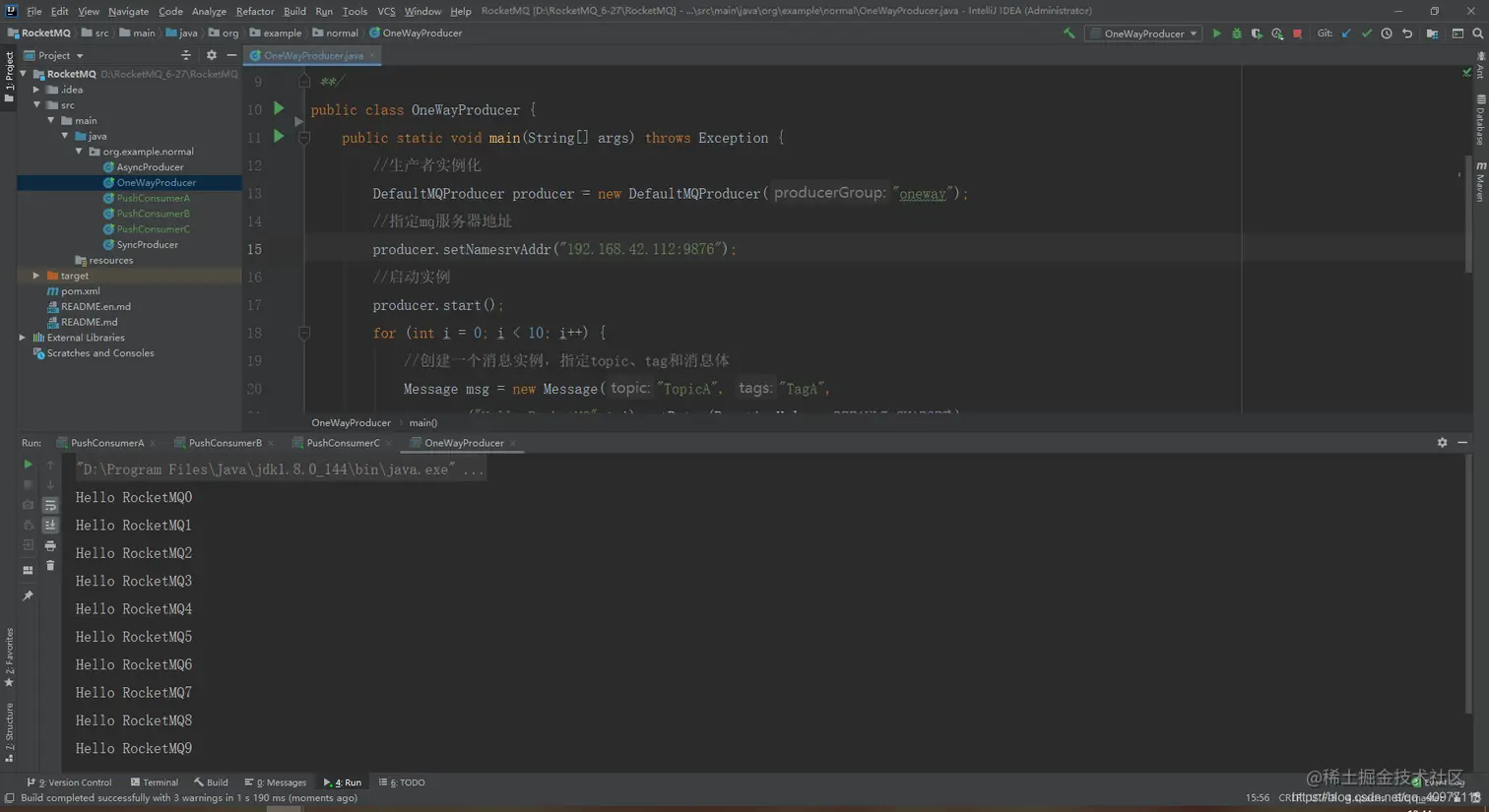This screenshot has width=1489, height=812.
Task: Hide the Project tool window
Action: click(x=231, y=55)
